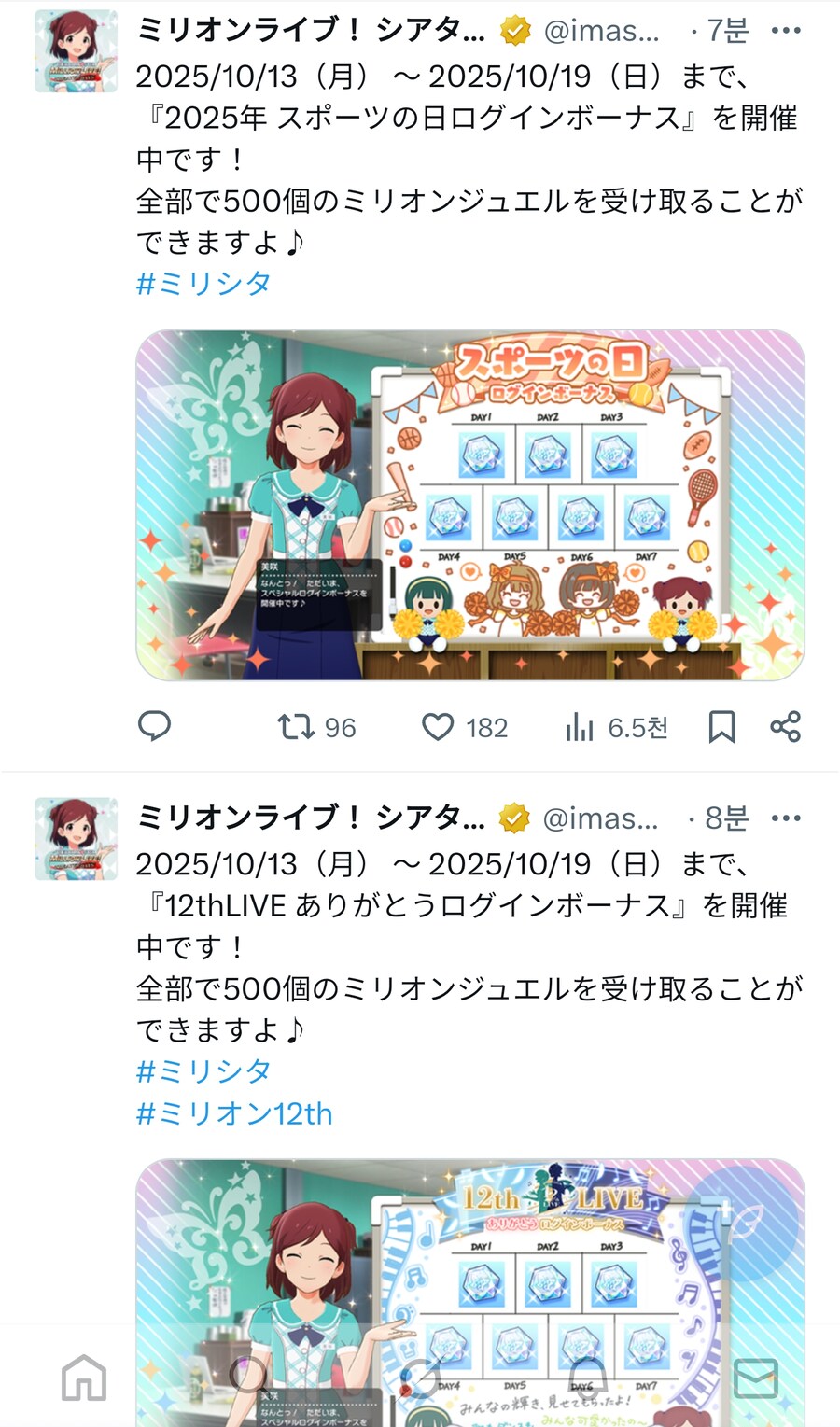The image size is (840, 1427).
Task: Go to Home tab in bottom bar
Action: click(84, 1378)
